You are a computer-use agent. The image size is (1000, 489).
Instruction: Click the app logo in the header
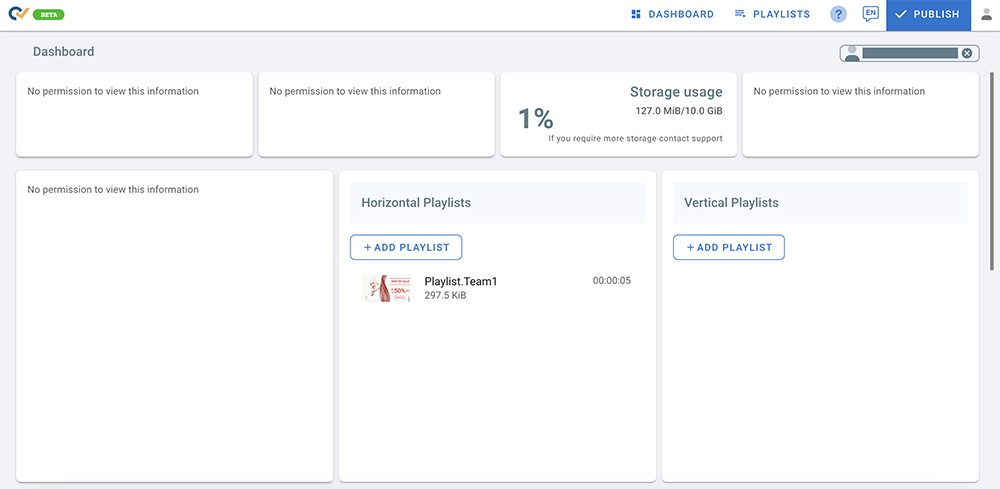(x=18, y=14)
